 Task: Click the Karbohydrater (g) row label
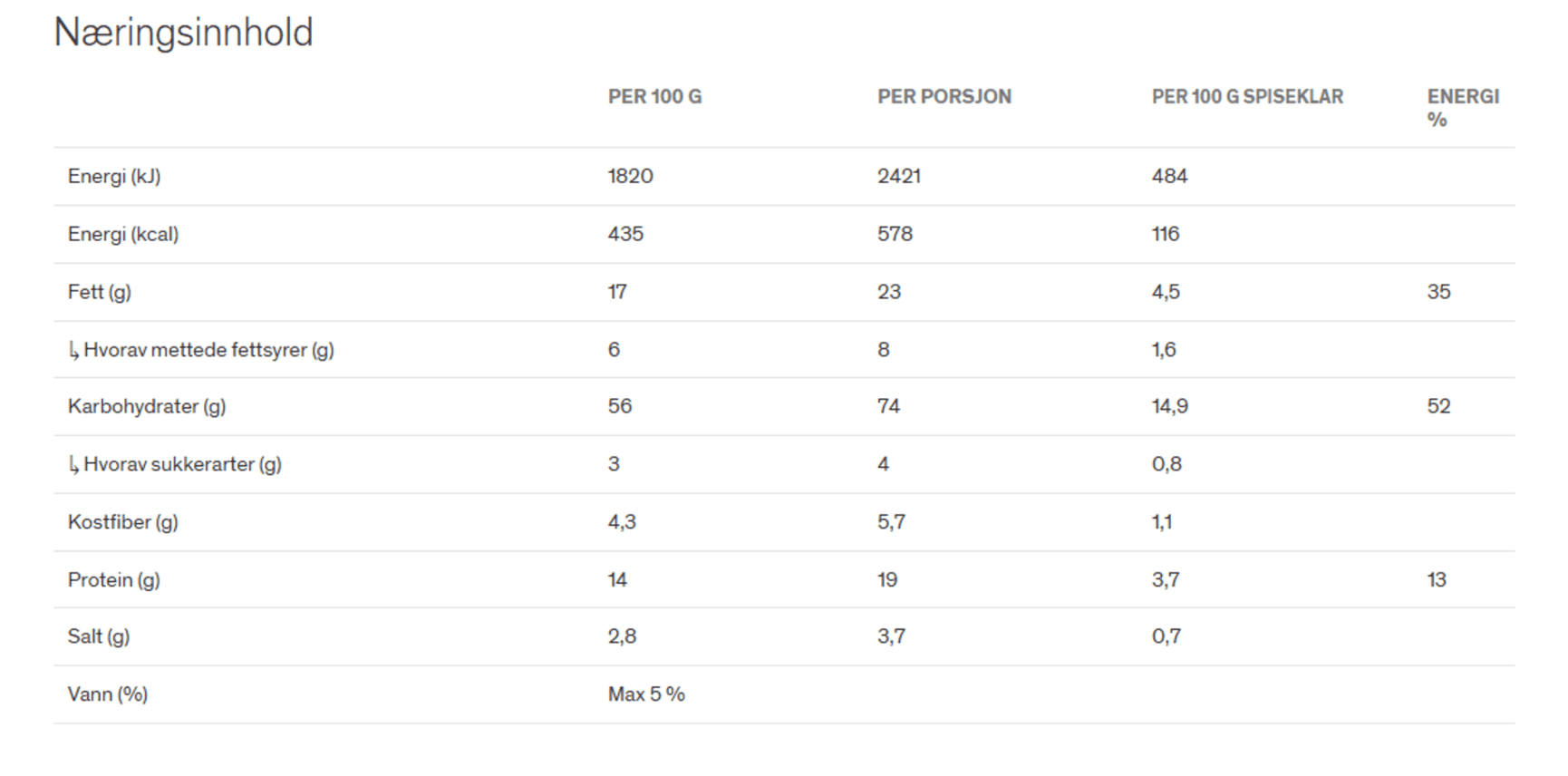[x=147, y=406]
